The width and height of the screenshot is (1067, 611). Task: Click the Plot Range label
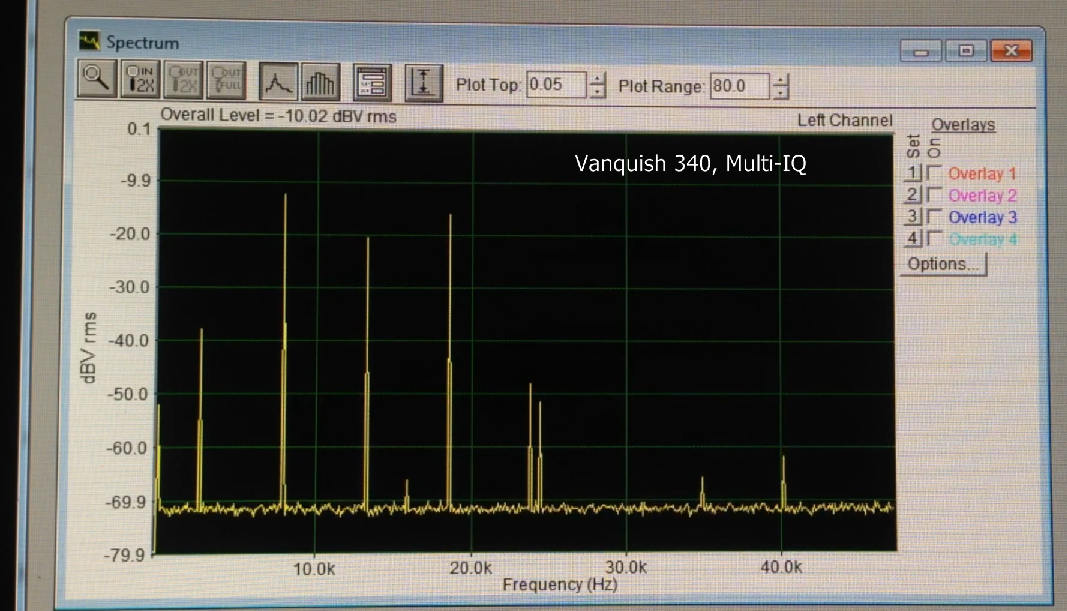(661, 86)
